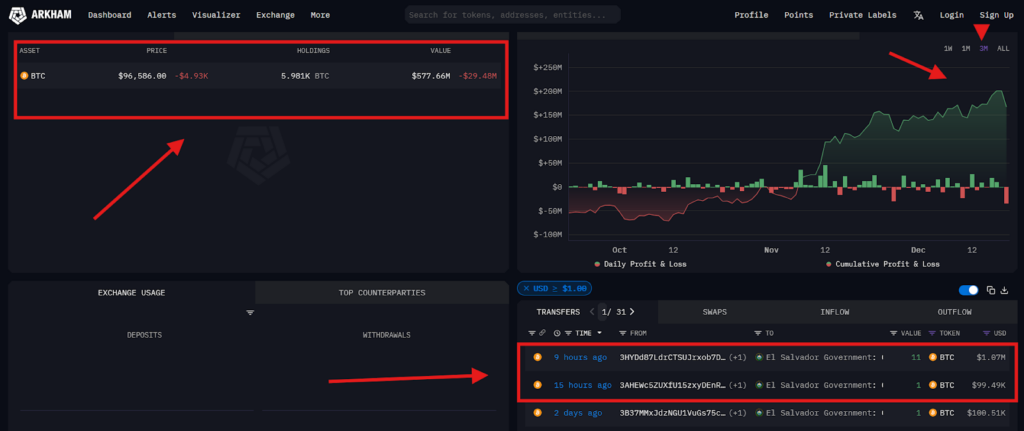Click the BTC icon in the asset row
1024x431 pixels.
24,76
